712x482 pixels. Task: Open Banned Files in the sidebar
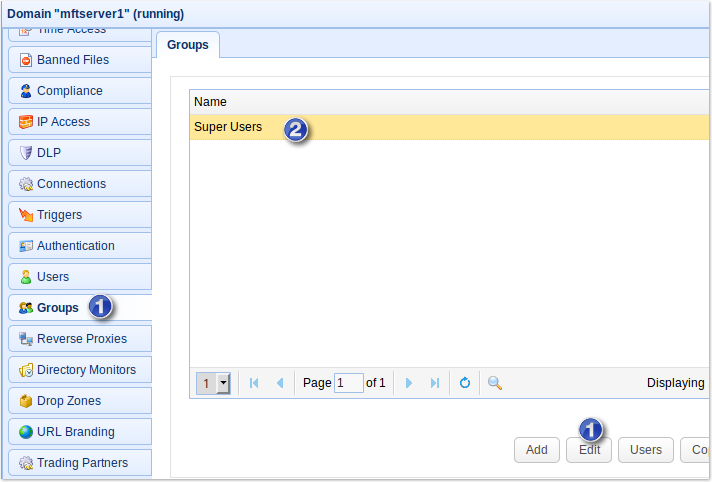click(79, 60)
